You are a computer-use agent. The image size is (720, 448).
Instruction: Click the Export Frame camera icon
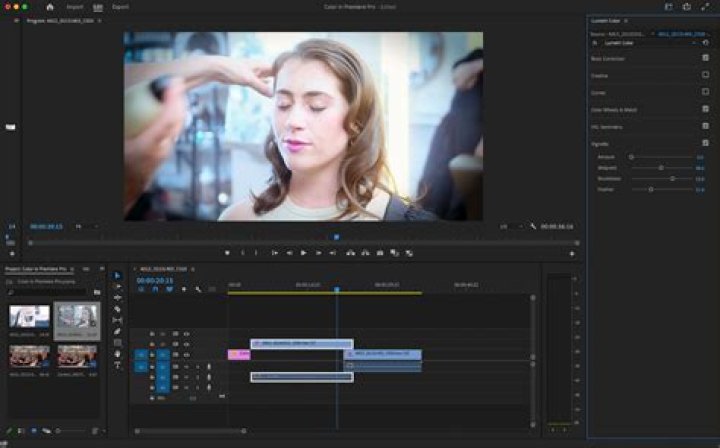(x=380, y=253)
